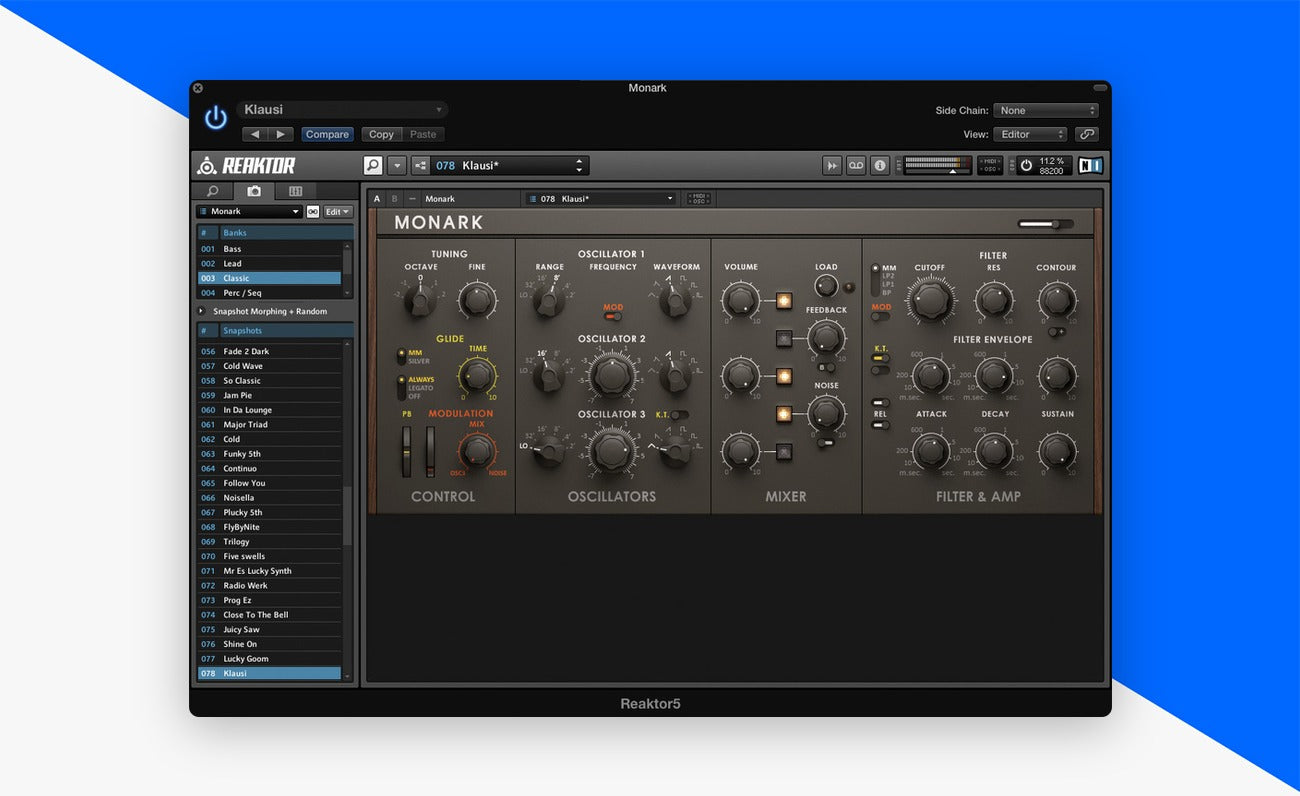Image resolution: width=1300 pixels, height=796 pixels.
Task: Select the Radio Werk snapshot
Action: click(269, 586)
